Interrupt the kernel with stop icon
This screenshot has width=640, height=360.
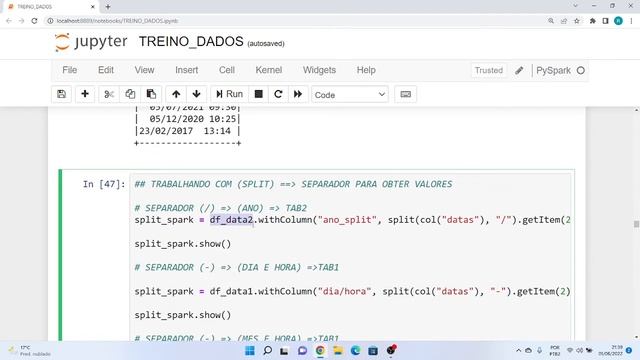(258, 94)
